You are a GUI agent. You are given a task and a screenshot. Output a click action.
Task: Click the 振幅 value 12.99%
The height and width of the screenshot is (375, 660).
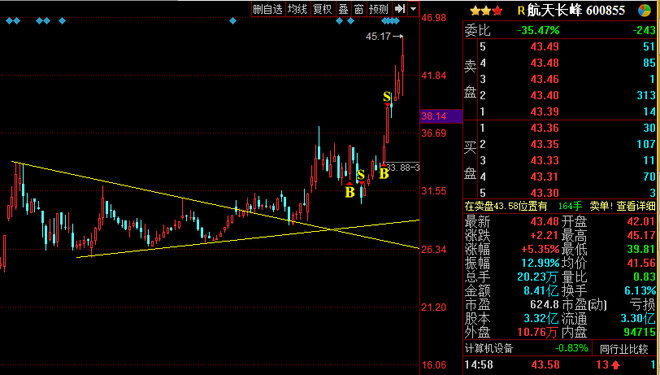coord(540,263)
